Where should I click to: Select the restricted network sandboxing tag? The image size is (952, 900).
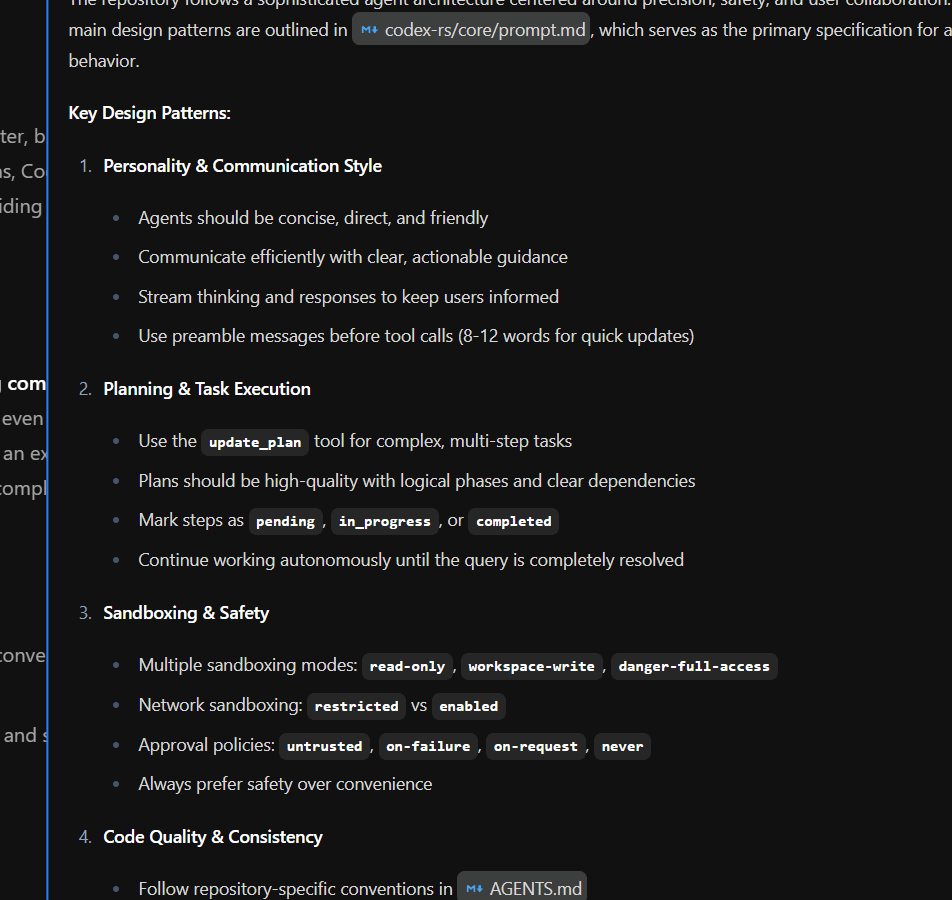pos(356,706)
